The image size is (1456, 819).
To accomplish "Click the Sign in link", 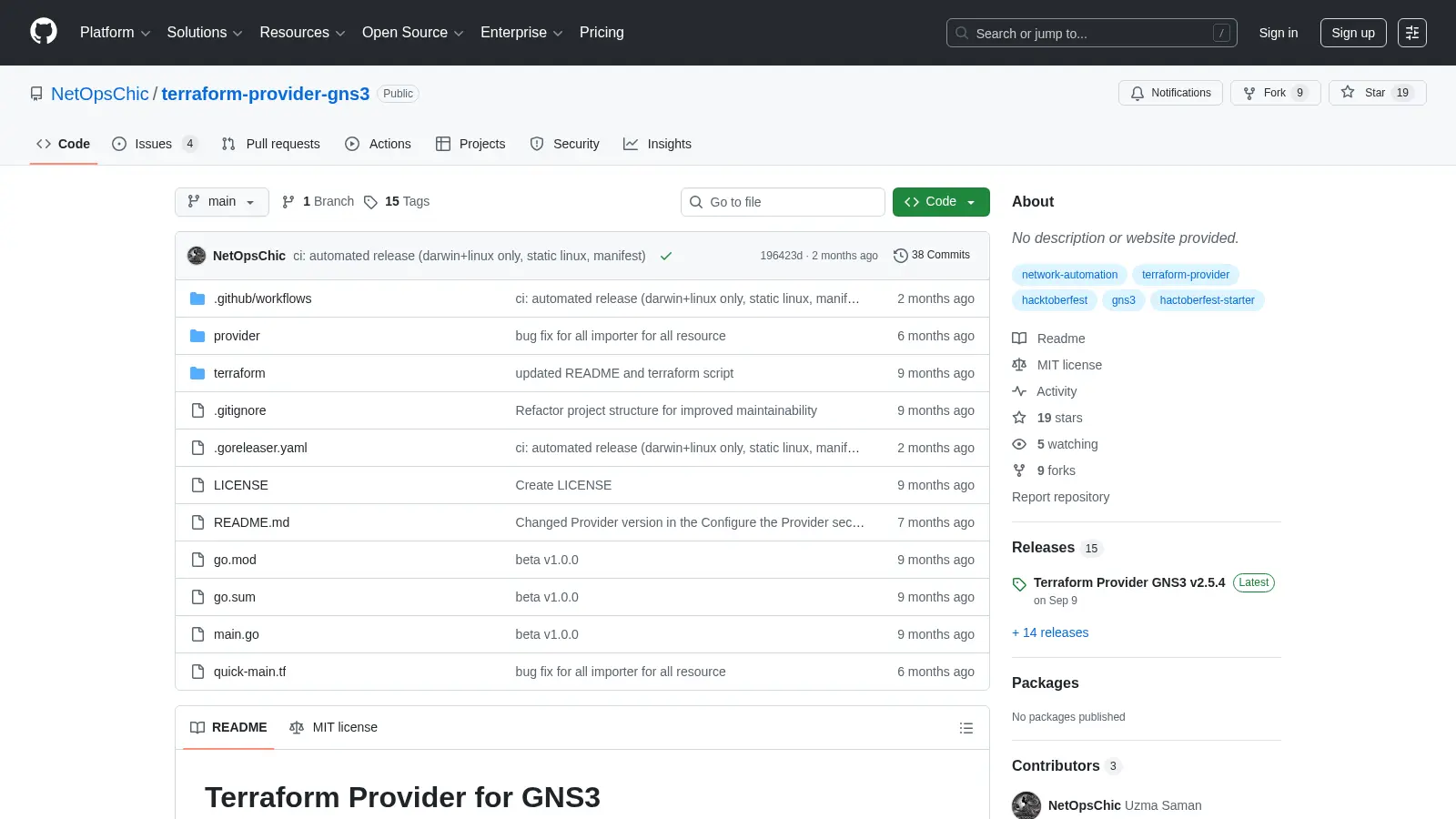I will [x=1279, y=33].
